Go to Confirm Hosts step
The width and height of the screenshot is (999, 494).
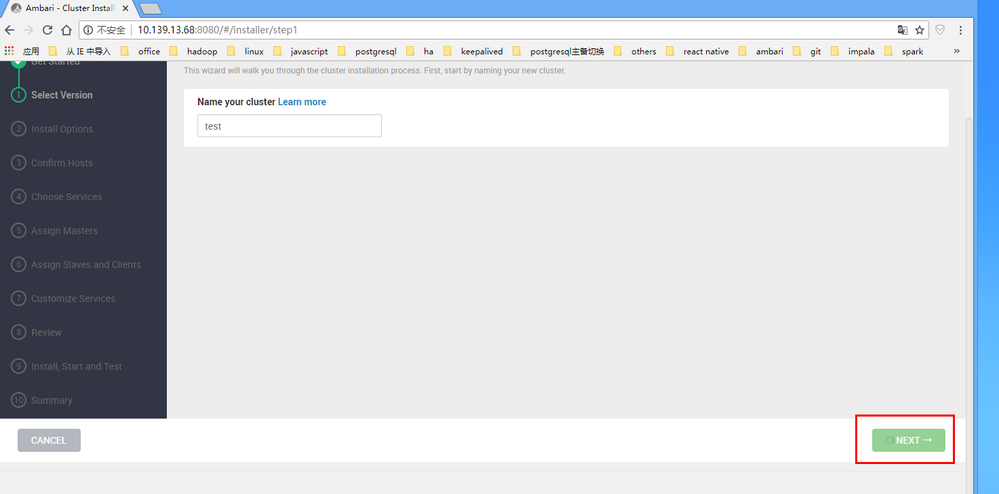point(62,163)
